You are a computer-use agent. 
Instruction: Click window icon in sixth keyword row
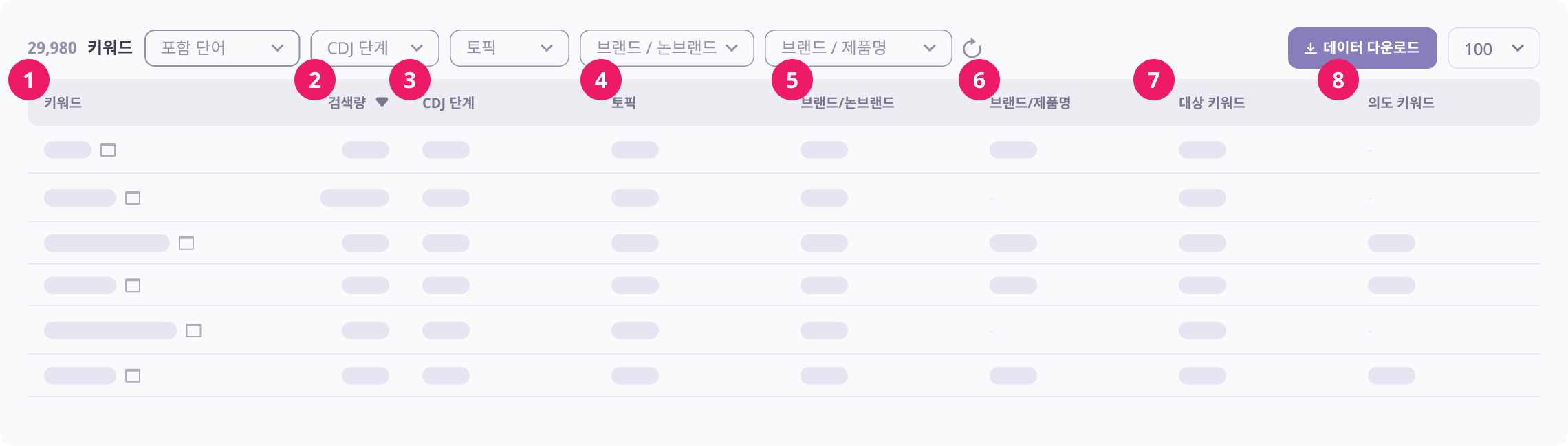[133, 376]
